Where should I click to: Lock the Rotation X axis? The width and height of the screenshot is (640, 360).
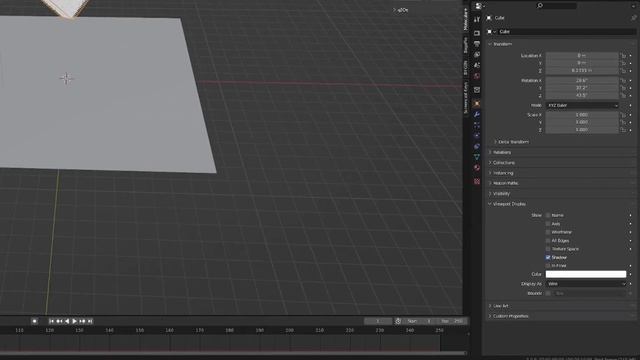623,81
